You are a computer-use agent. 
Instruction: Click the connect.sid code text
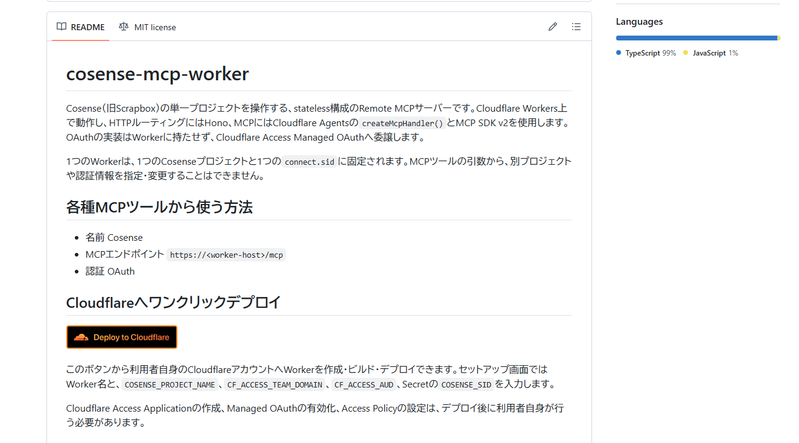pyautogui.click(x=309, y=162)
